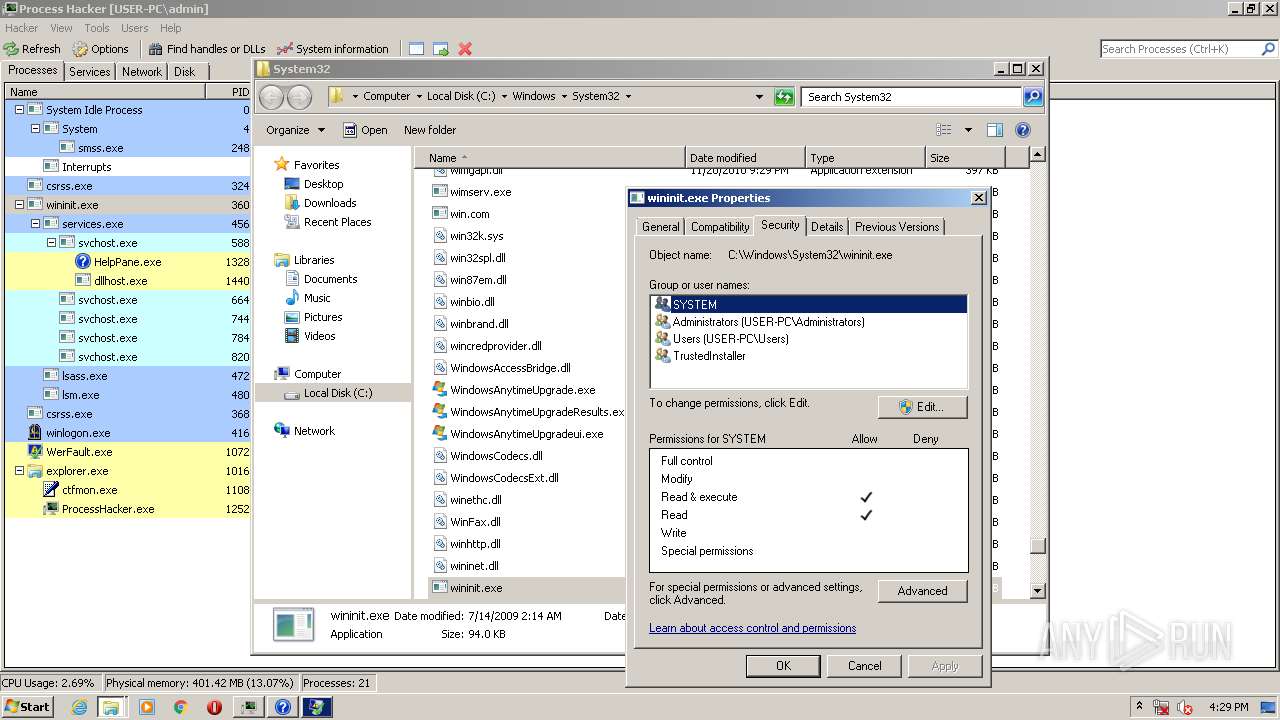Sort the file list by Date modified column

[x=745, y=158]
